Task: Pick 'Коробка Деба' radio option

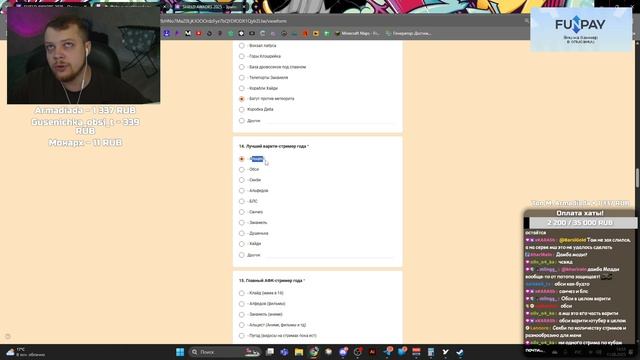Action: 242,109
